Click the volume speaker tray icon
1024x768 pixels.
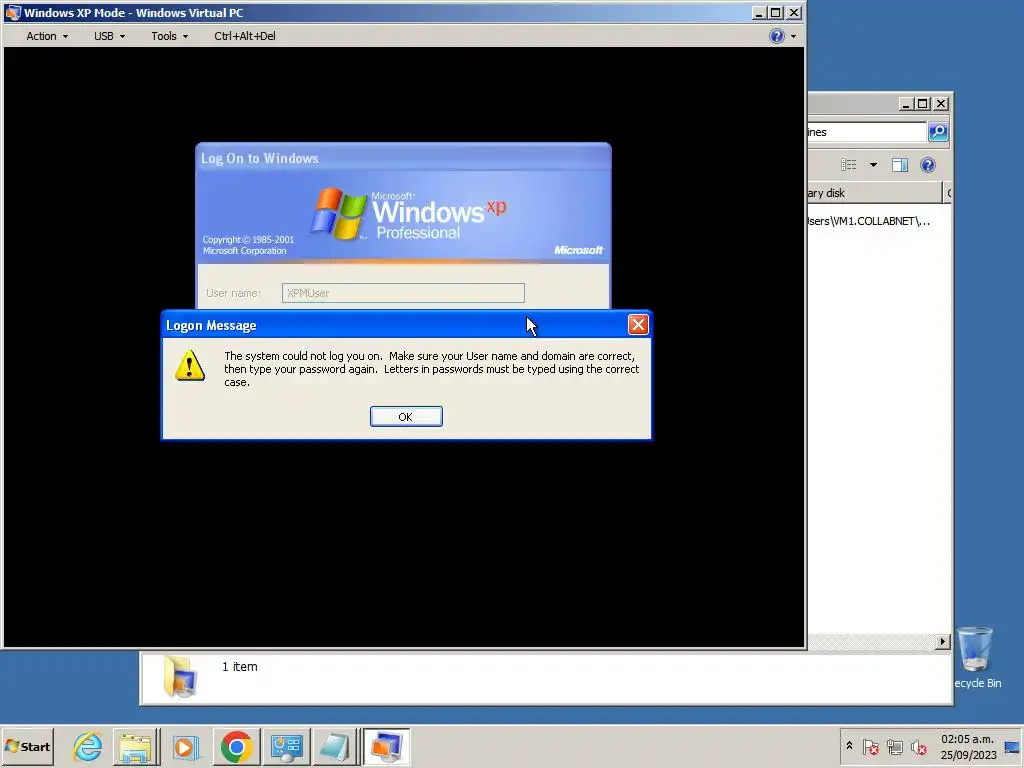coord(919,747)
